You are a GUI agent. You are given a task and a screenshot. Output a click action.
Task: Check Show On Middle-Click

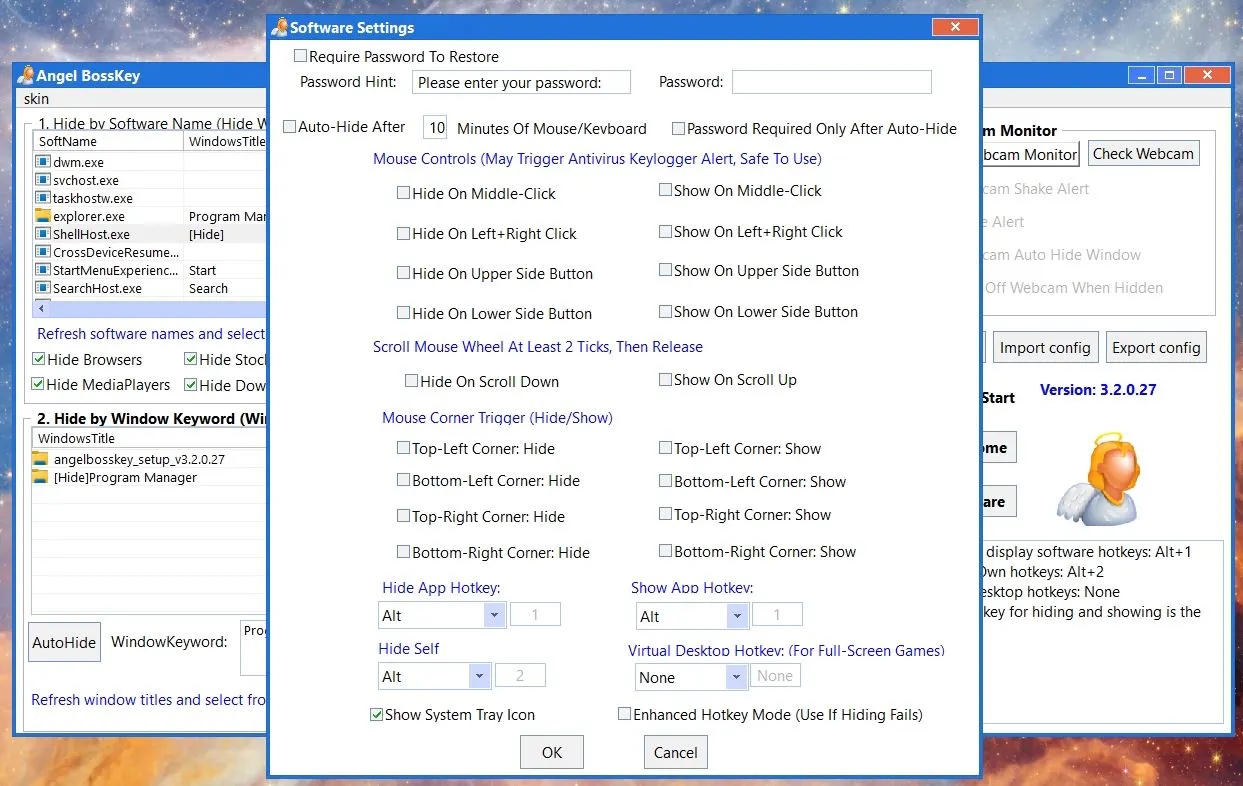point(665,190)
